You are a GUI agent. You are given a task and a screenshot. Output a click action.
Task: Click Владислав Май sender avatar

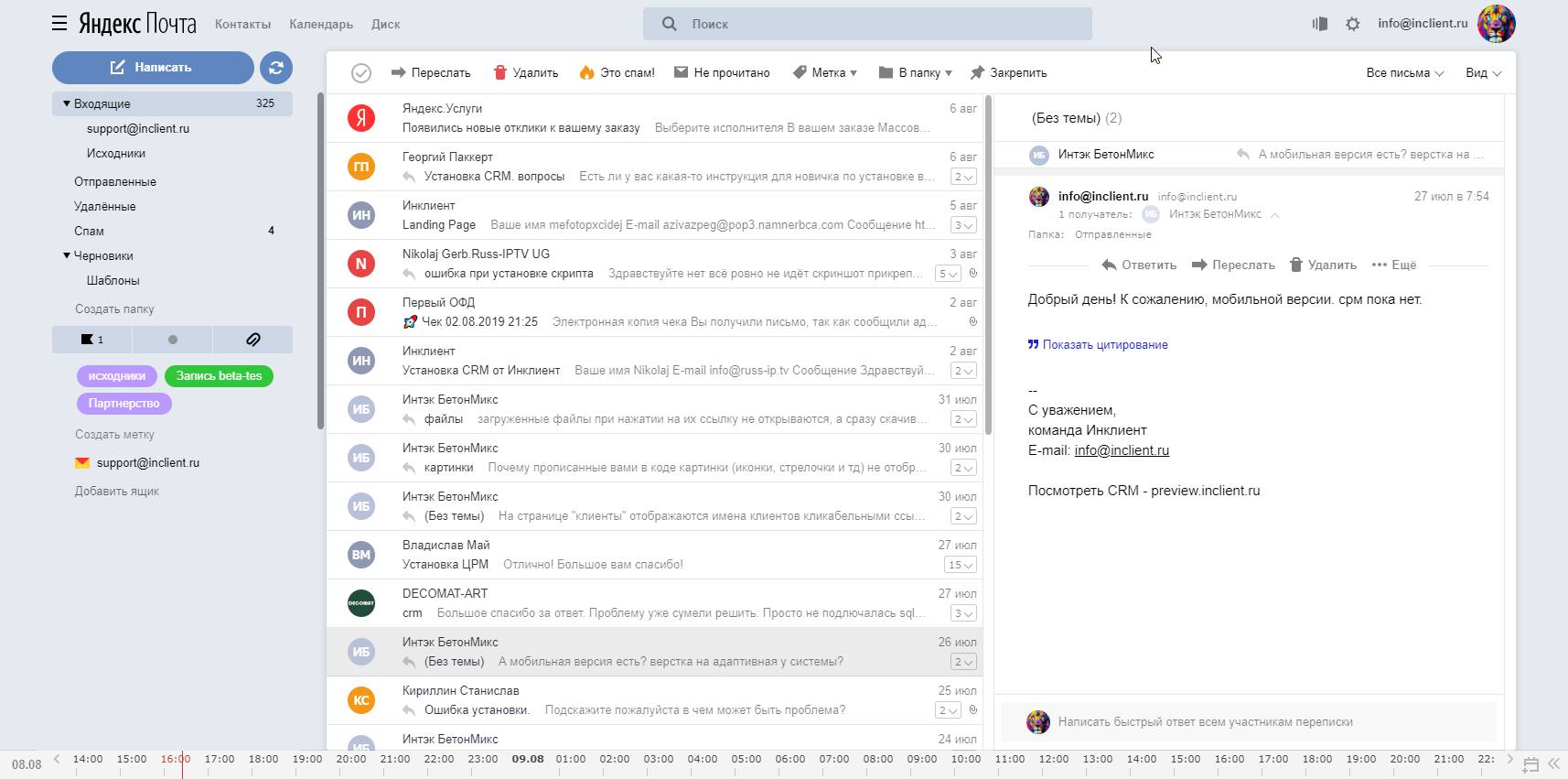tap(361, 554)
